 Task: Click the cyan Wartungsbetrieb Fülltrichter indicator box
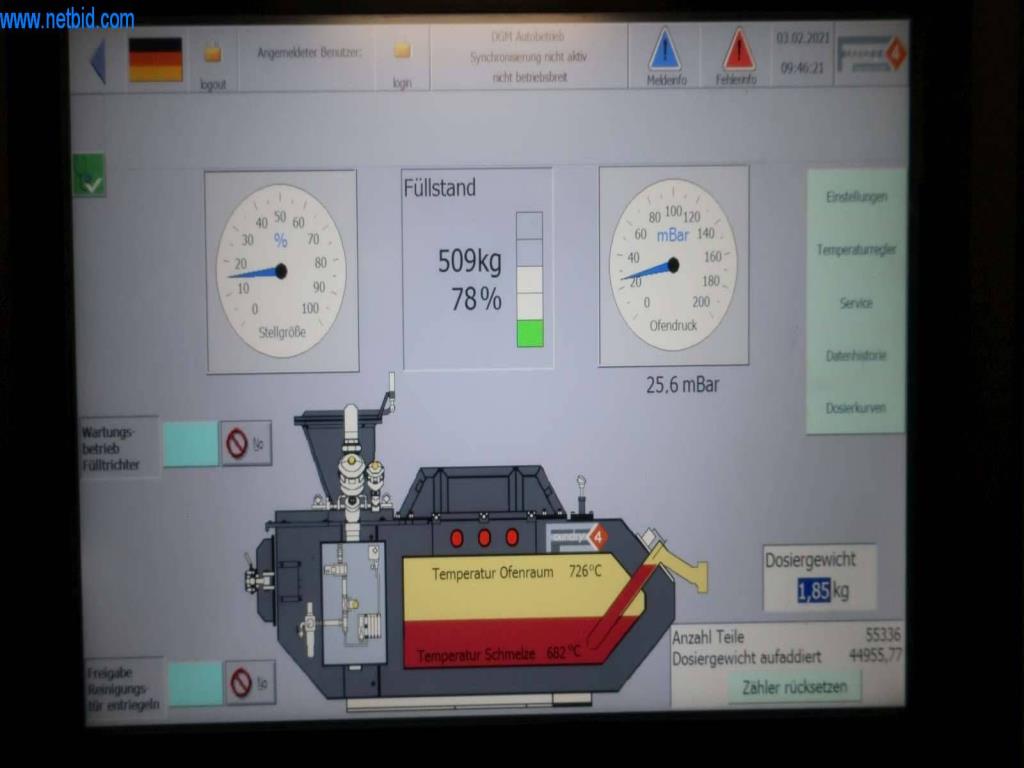190,443
